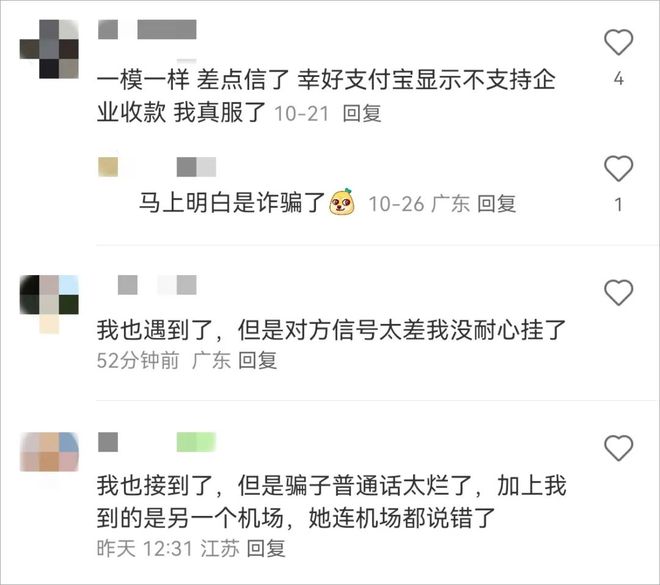The width and height of the screenshot is (660, 585).
Task: Tap heart on 我也遇到了 comment
Action: pyautogui.click(x=618, y=292)
